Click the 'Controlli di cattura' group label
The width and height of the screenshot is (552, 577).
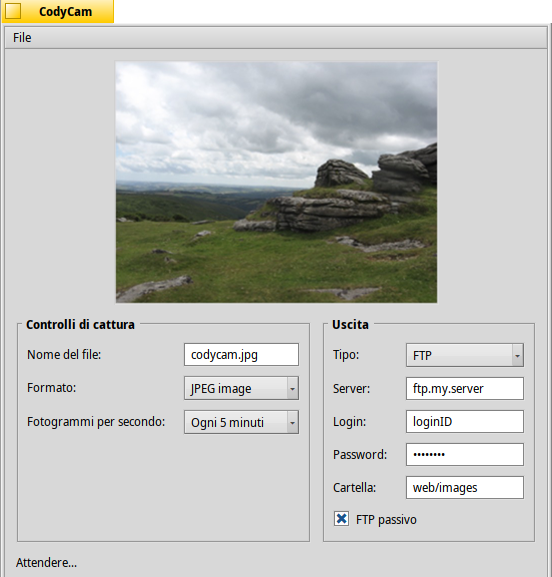coord(80,325)
